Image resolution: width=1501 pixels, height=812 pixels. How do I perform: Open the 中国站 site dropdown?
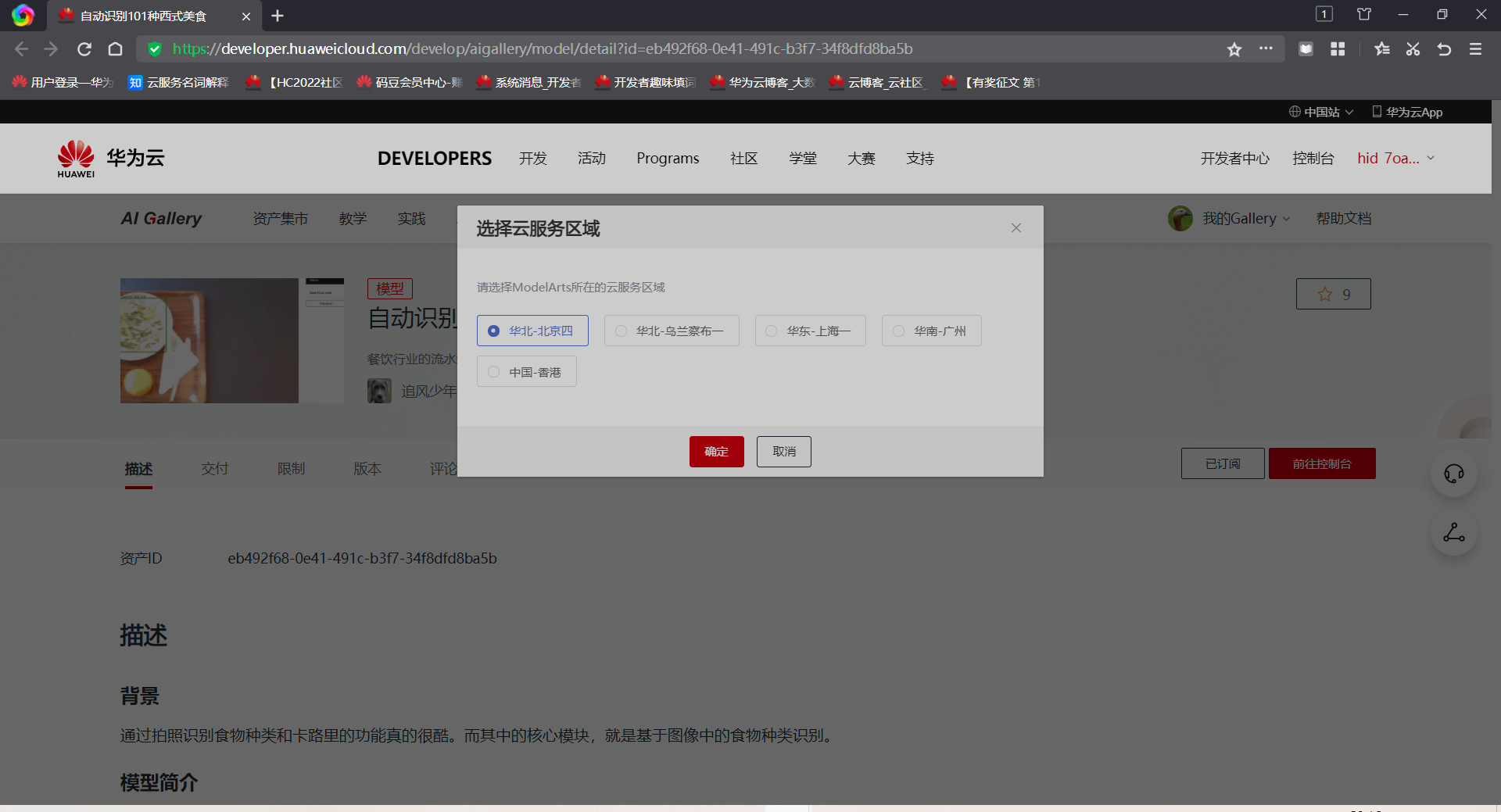tap(1321, 112)
